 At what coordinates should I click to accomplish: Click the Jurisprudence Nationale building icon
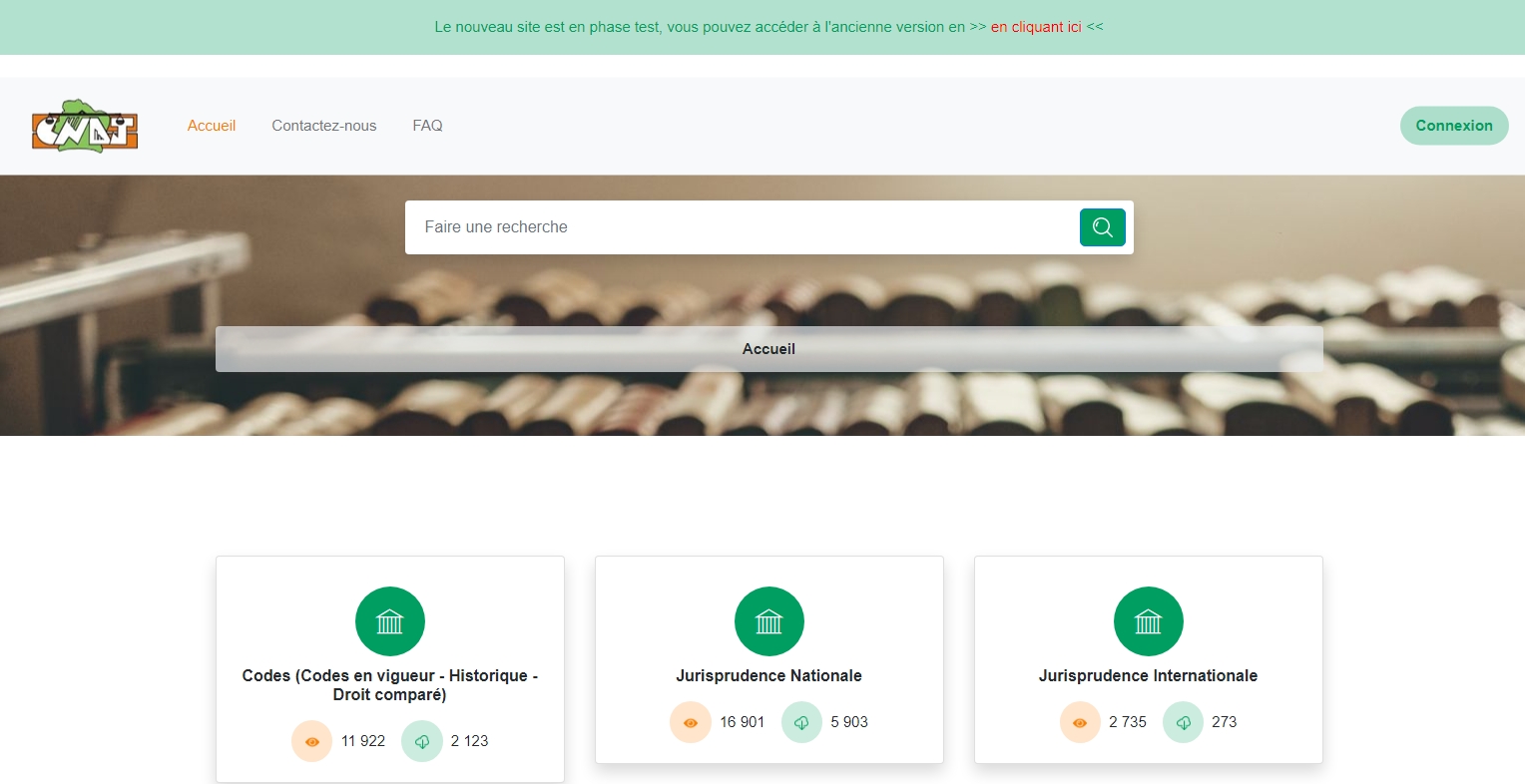point(768,621)
